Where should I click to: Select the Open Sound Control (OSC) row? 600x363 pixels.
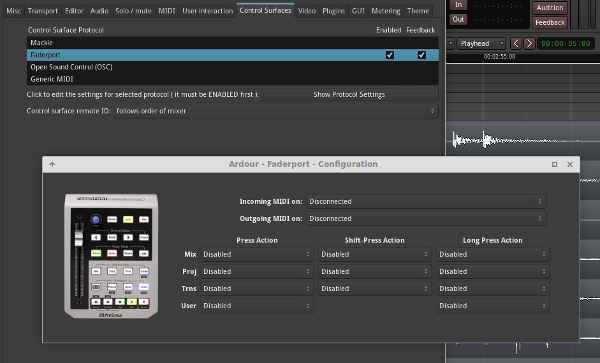click(233, 67)
